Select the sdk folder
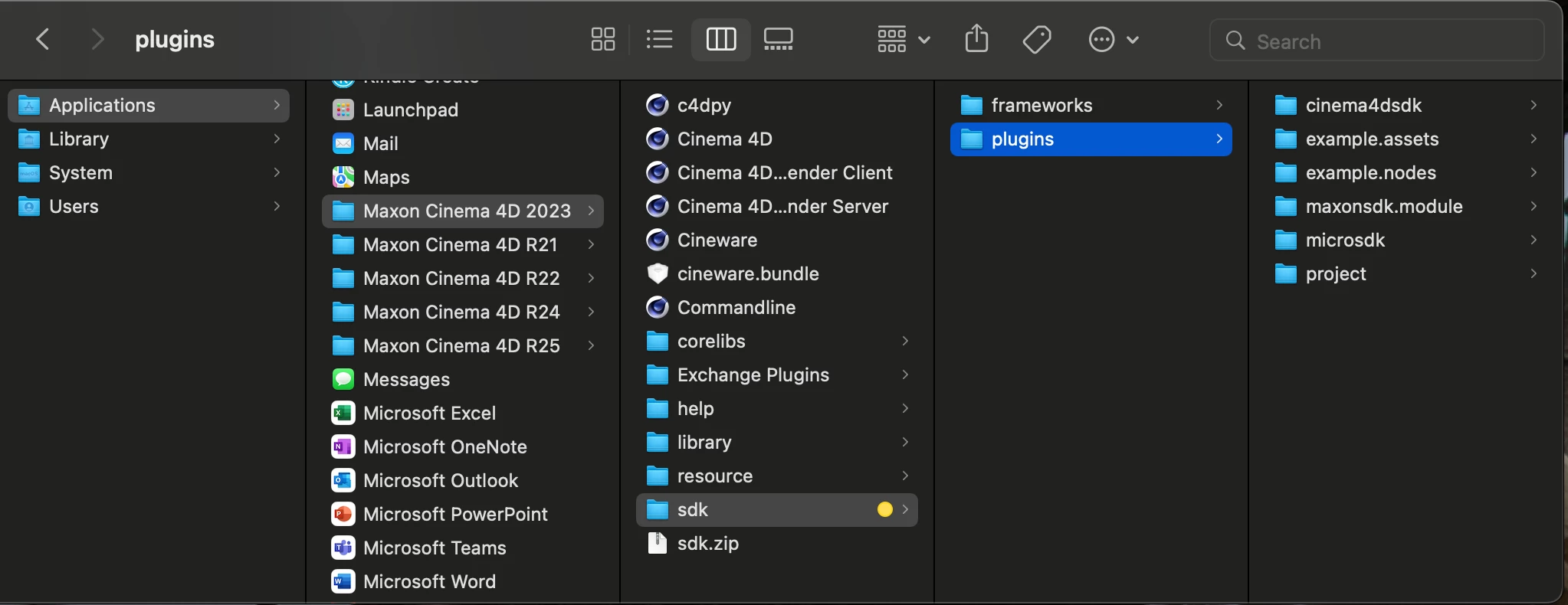This screenshot has height=605, width=1568. tap(777, 509)
